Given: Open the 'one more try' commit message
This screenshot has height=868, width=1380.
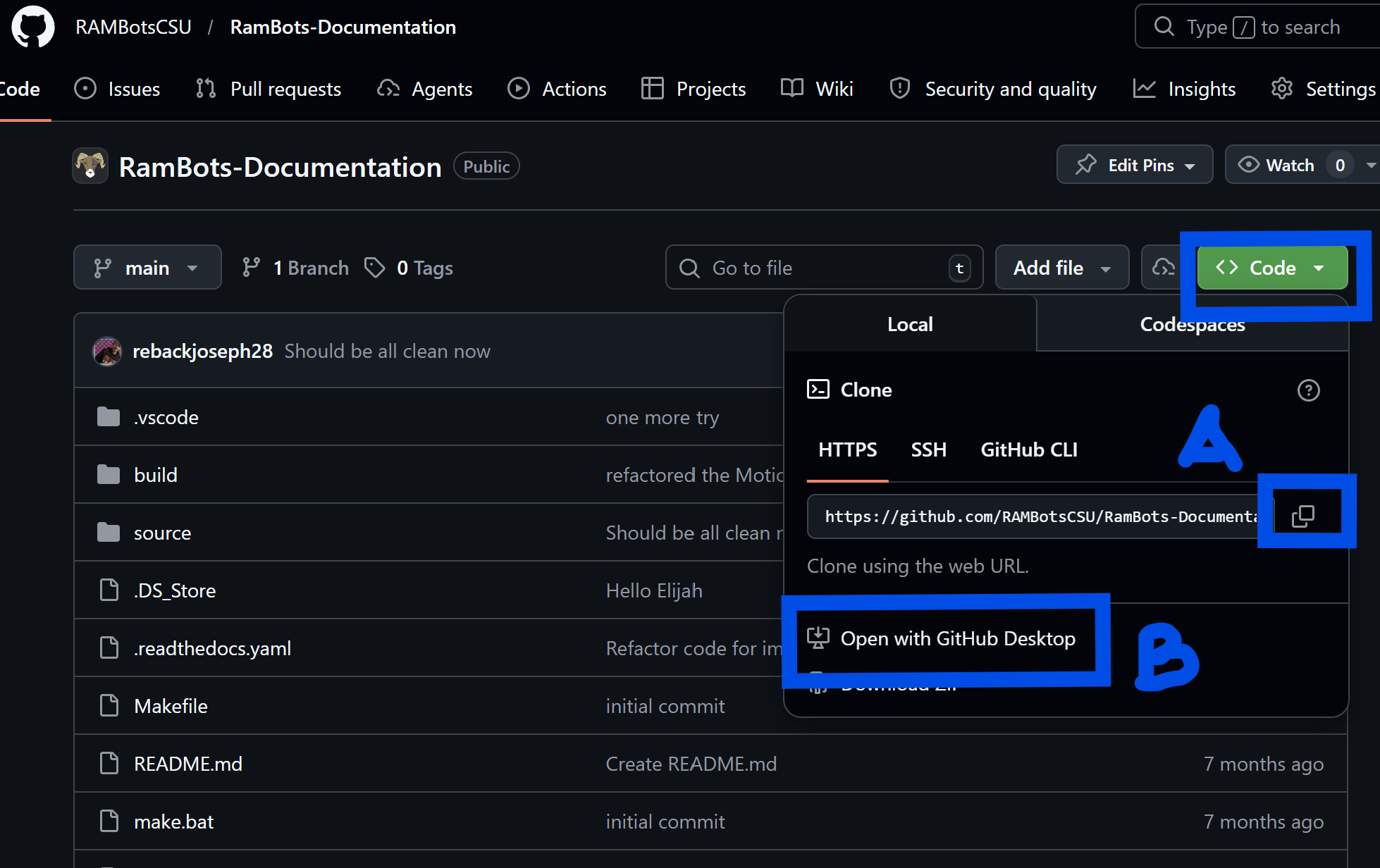Looking at the screenshot, I should pos(663,417).
